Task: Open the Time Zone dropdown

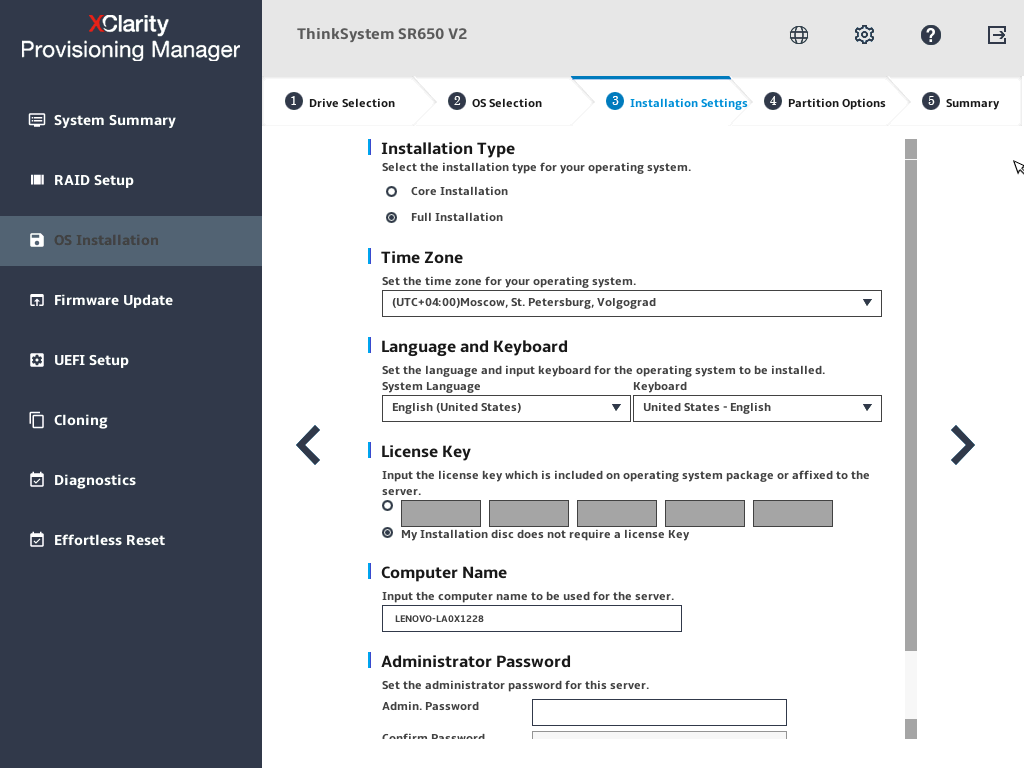Action: [632, 303]
